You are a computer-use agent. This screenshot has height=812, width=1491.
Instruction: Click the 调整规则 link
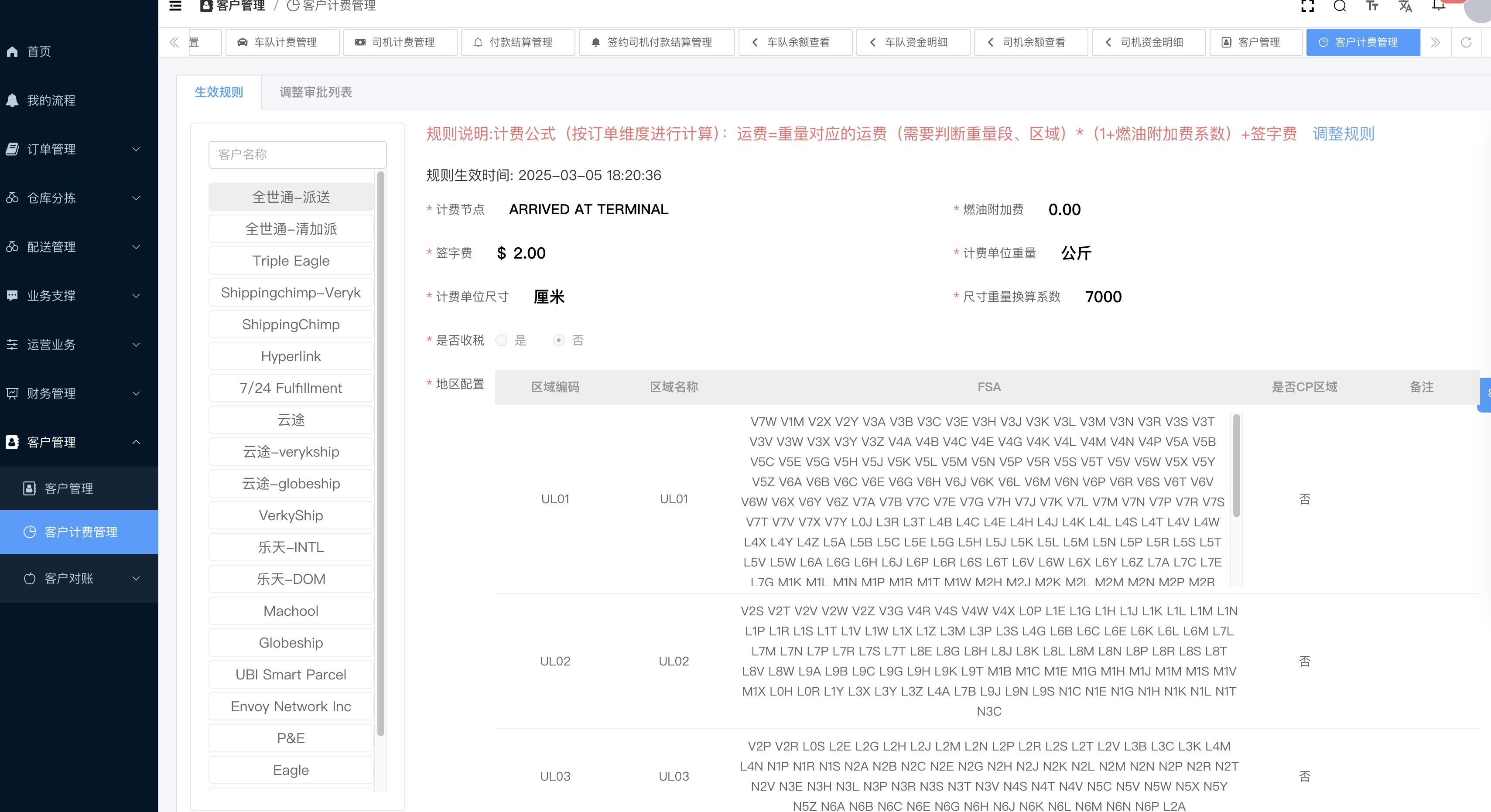click(1343, 134)
